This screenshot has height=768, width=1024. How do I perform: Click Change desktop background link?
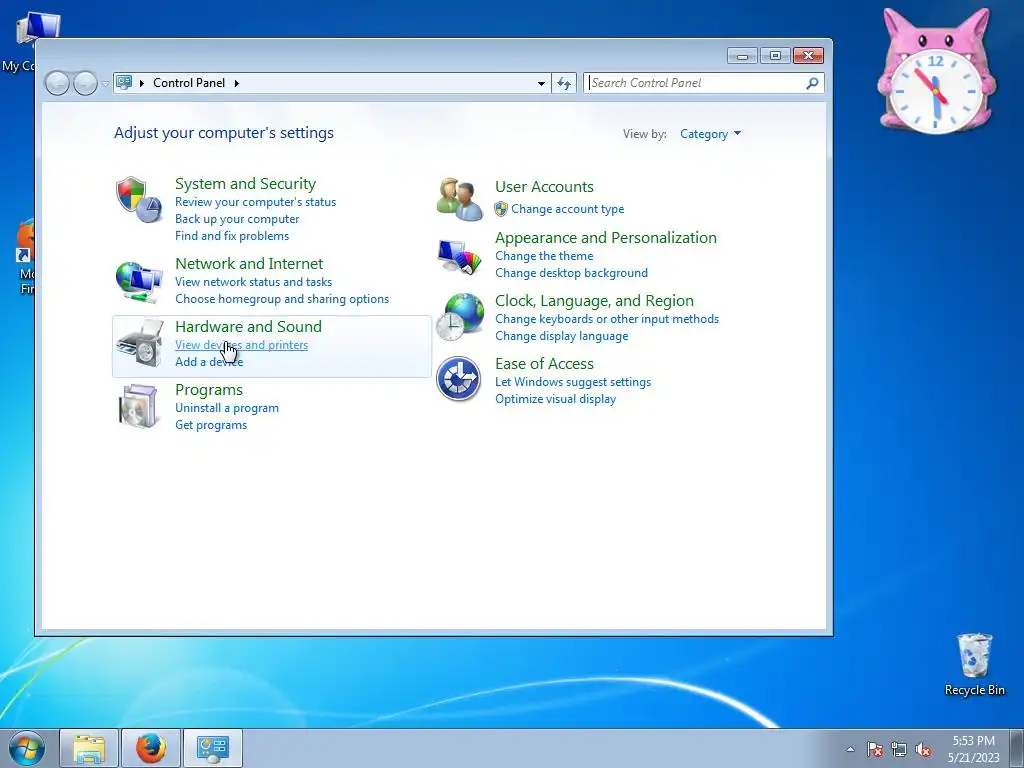click(571, 273)
